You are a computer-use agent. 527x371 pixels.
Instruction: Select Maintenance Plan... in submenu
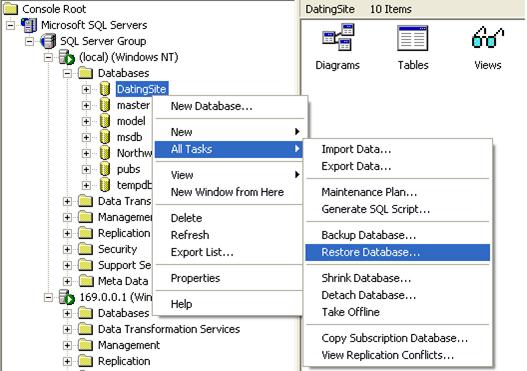pos(398,192)
